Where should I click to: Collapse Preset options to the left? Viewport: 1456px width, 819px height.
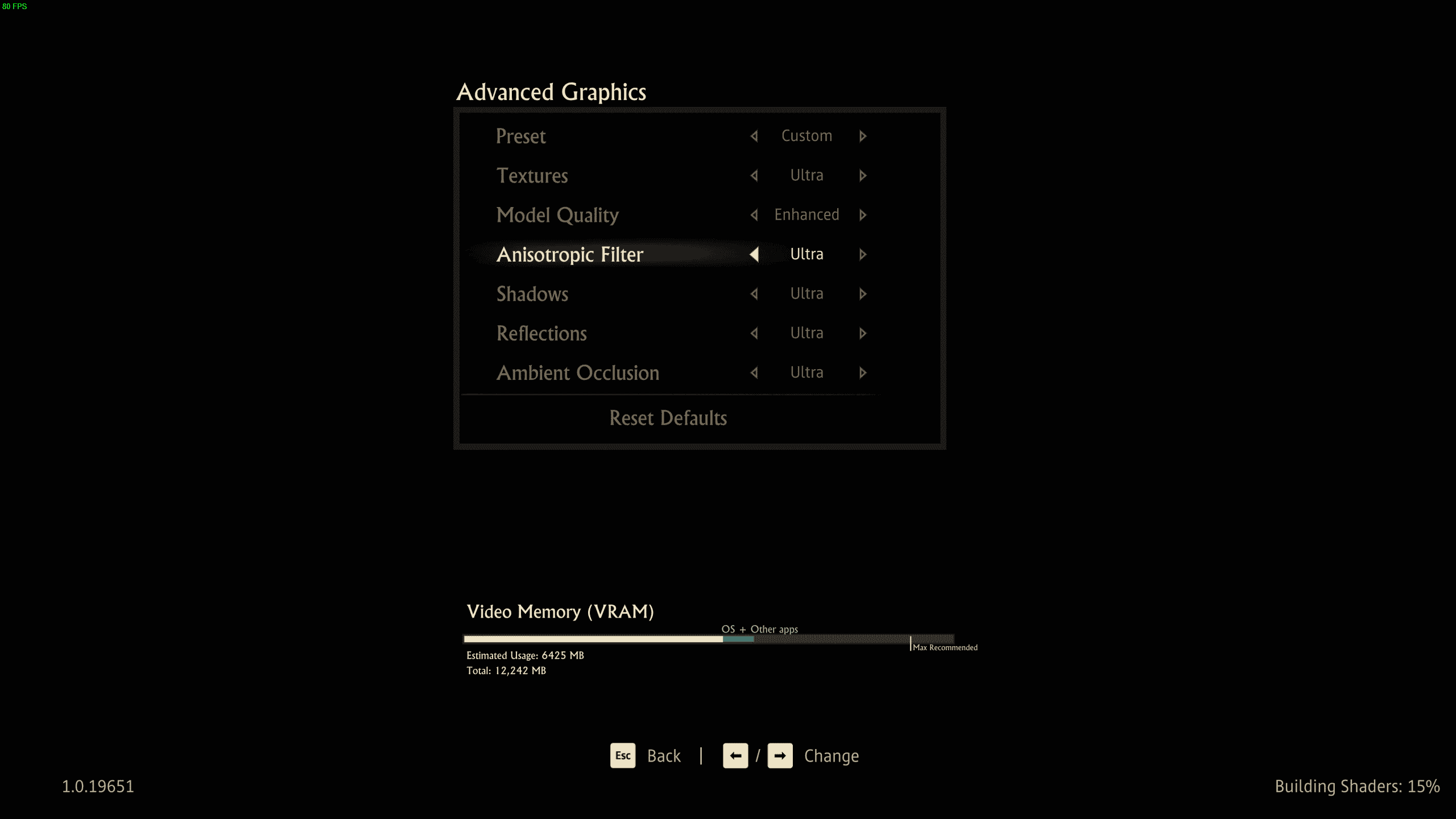tap(755, 135)
